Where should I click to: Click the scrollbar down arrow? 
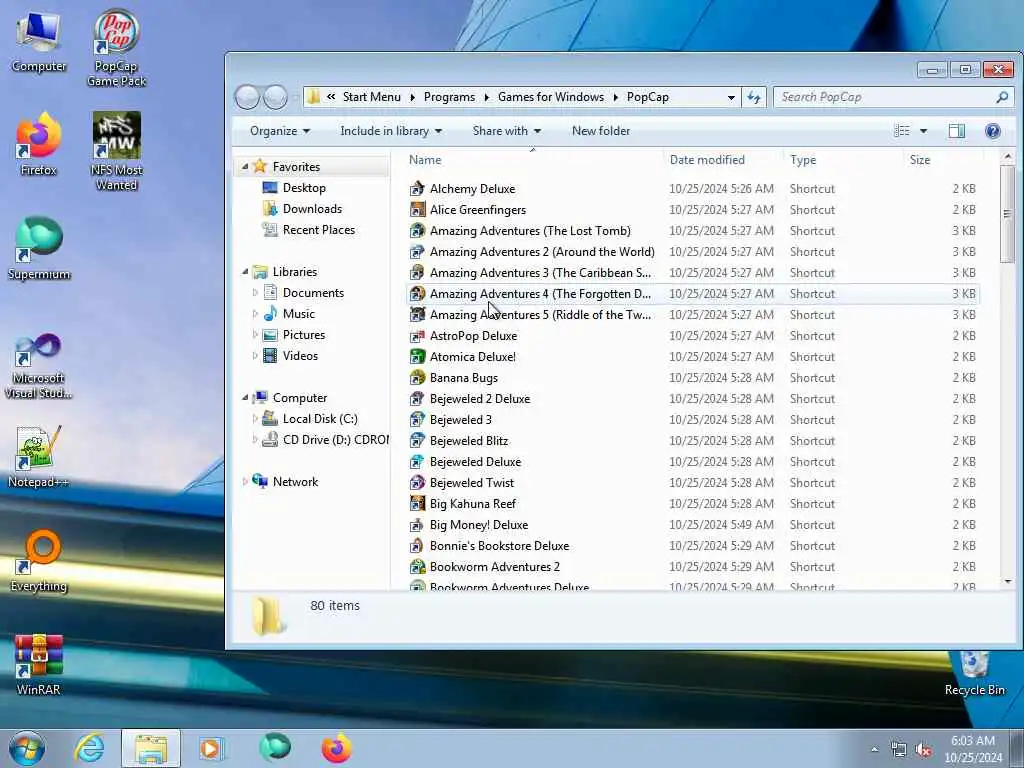click(x=1007, y=581)
